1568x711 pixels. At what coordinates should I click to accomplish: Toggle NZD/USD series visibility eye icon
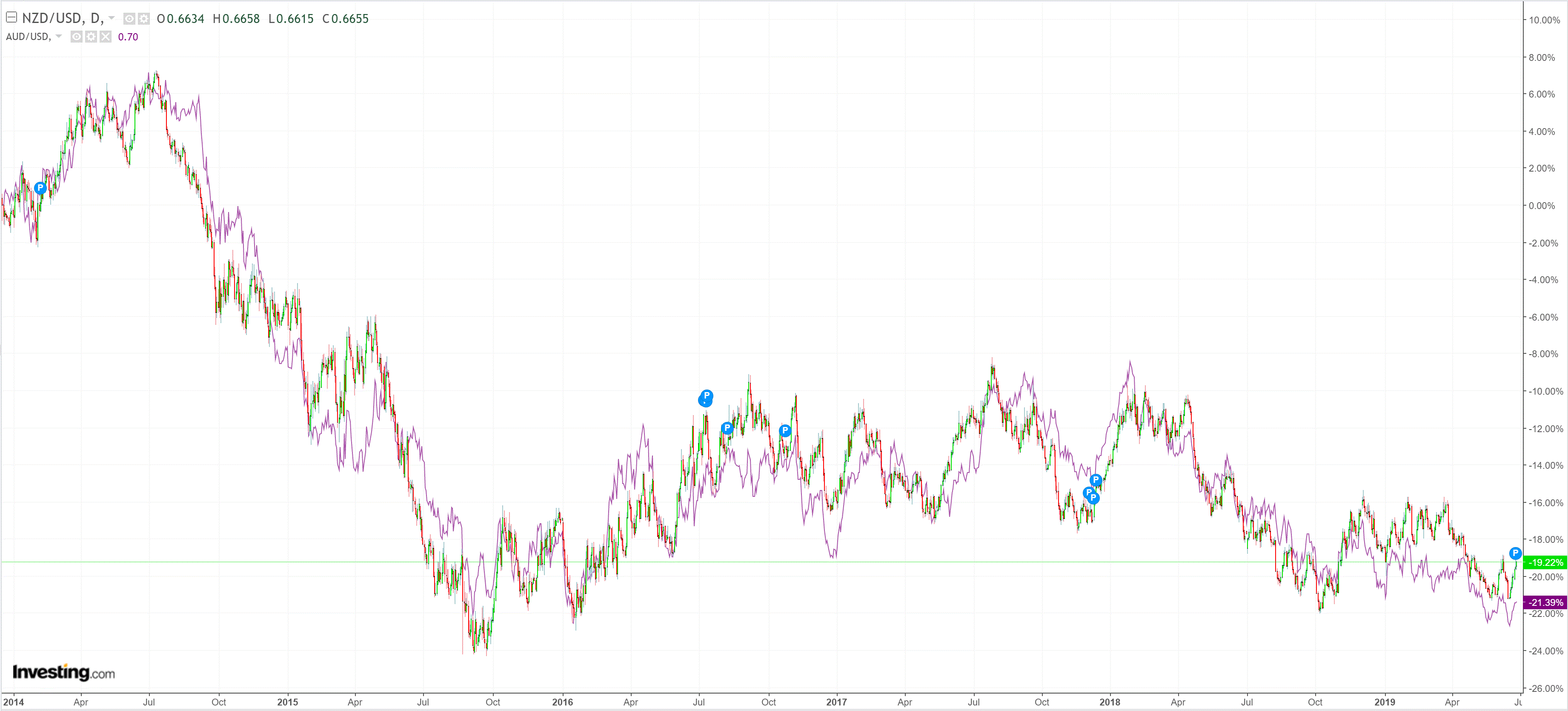pos(129,19)
